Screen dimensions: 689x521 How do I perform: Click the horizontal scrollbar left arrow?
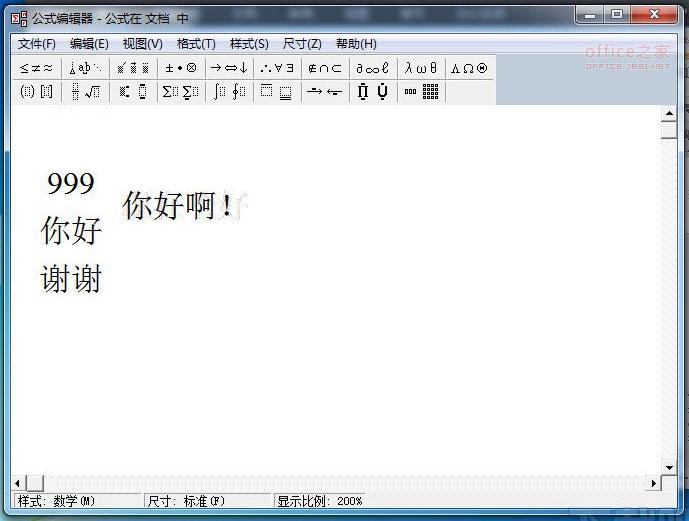(18, 483)
